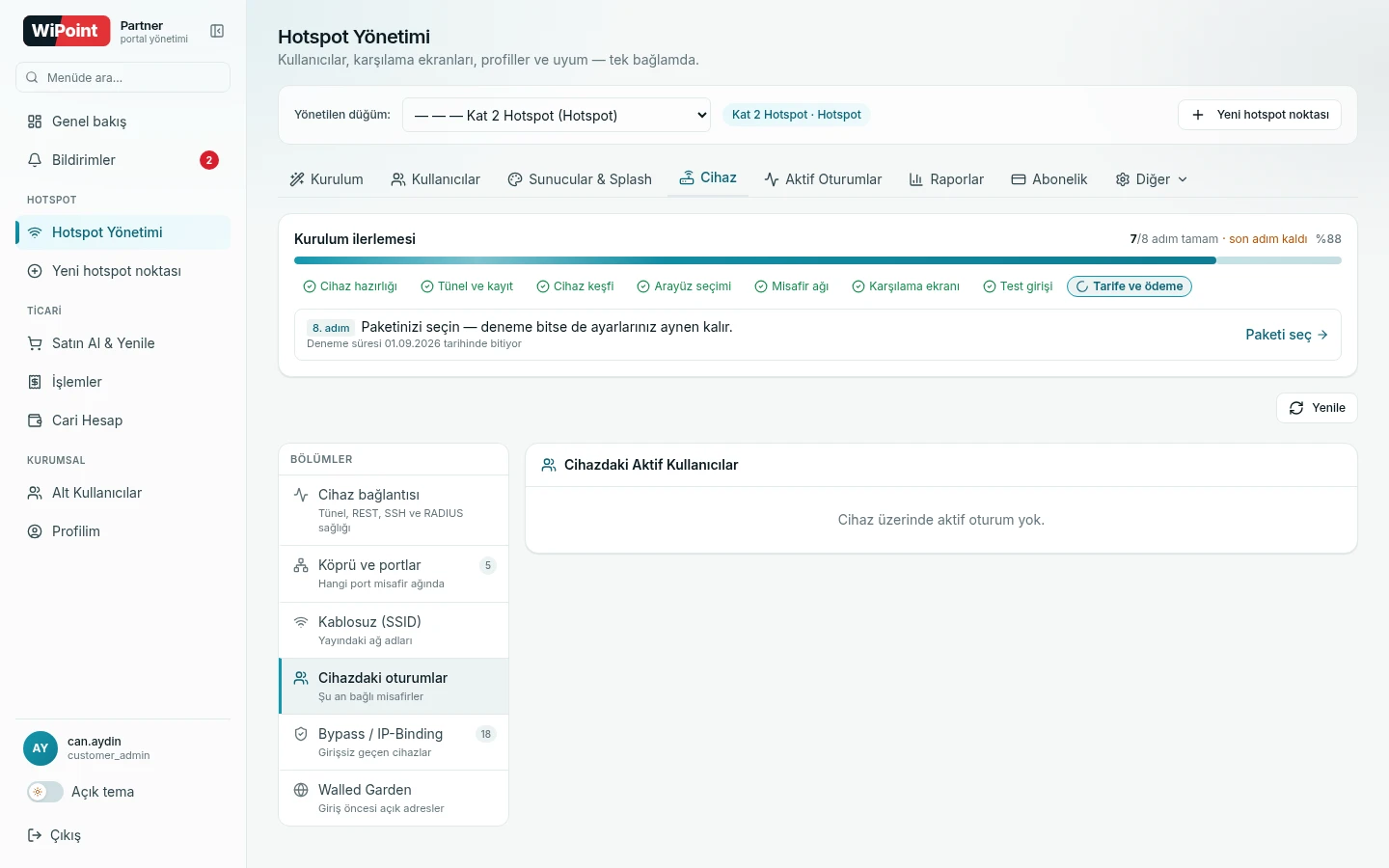This screenshot has width=1389, height=868.
Task: Click the Kurulum ilerlemesi progress bar
Action: click(x=818, y=260)
